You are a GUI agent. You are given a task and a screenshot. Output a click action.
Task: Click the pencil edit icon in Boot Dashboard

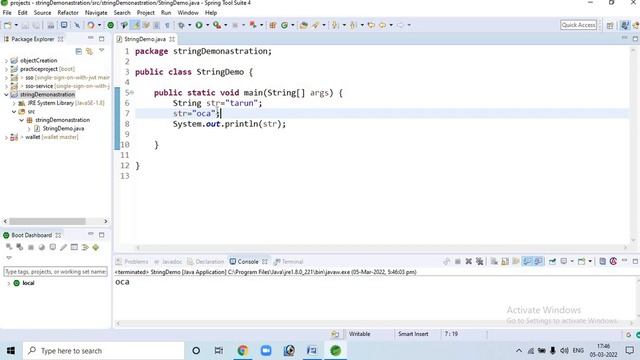63,247
